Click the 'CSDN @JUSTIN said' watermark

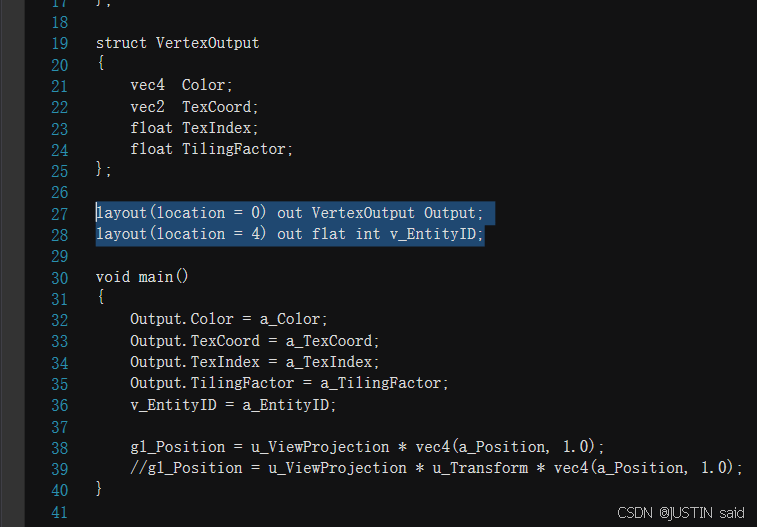point(680,512)
